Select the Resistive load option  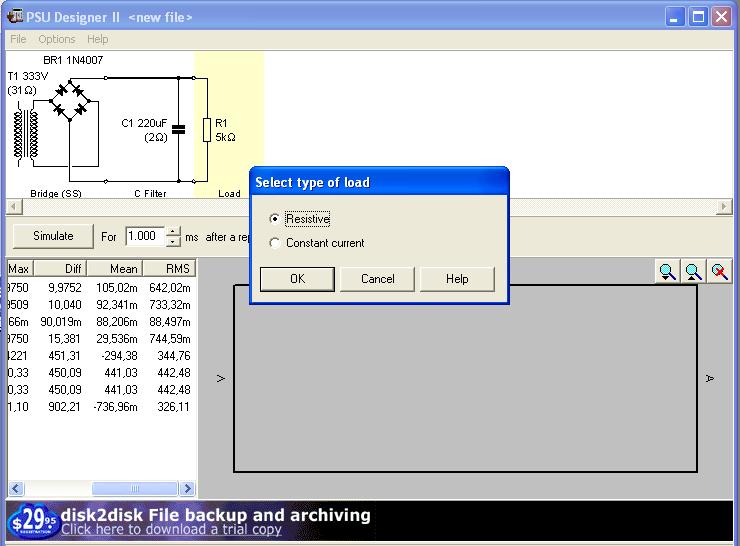pyautogui.click(x=276, y=219)
